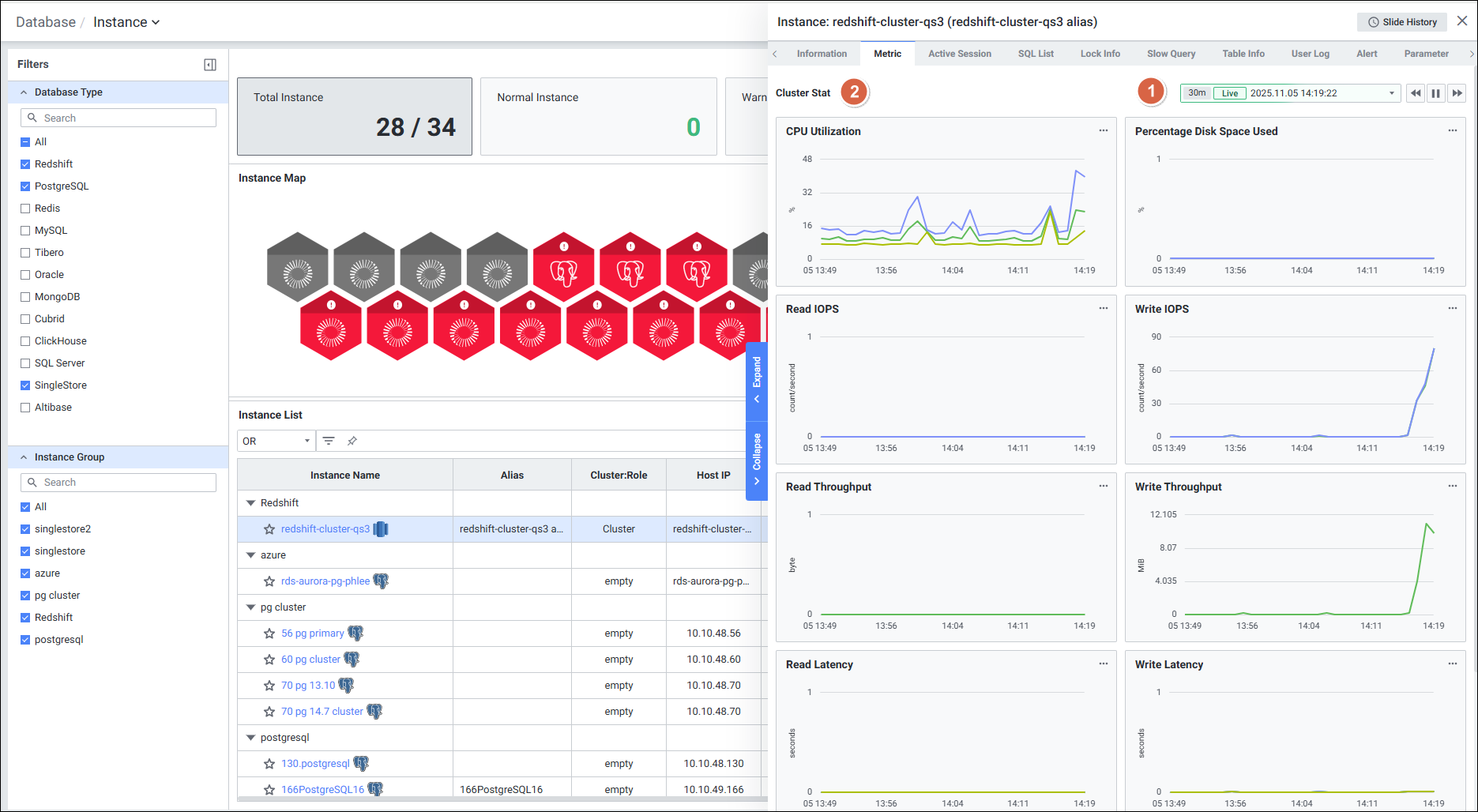
Task: Open CPU Utilization chart options menu
Action: point(1103,131)
